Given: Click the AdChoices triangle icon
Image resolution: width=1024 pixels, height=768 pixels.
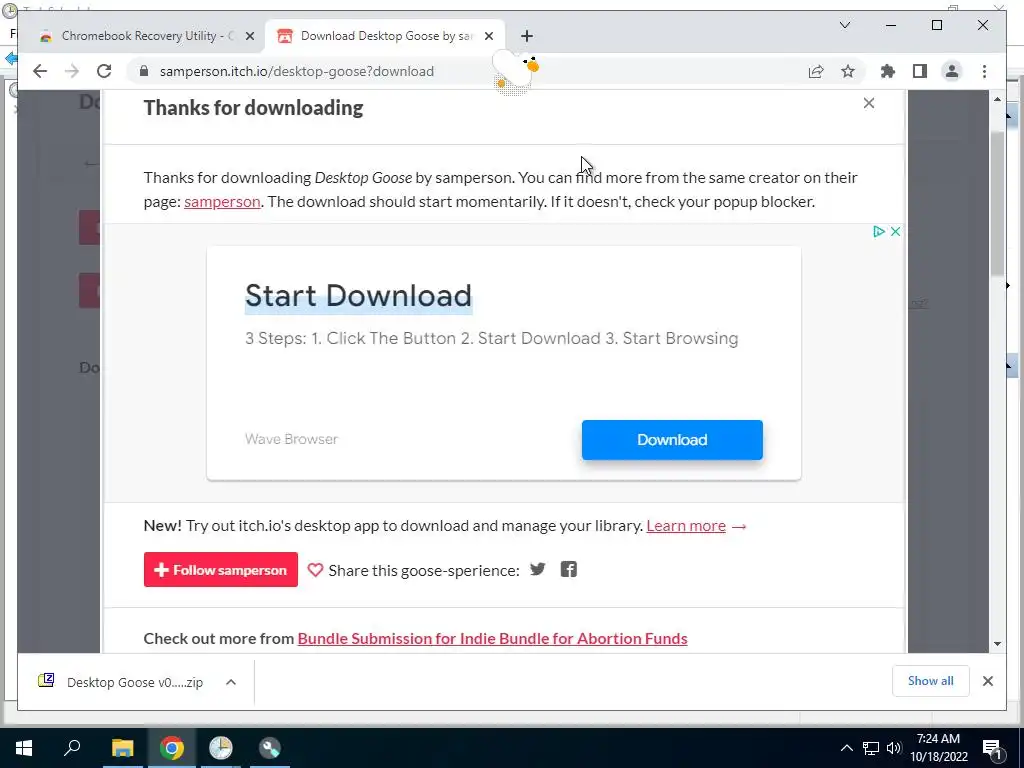Looking at the screenshot, I should point(879,231).
